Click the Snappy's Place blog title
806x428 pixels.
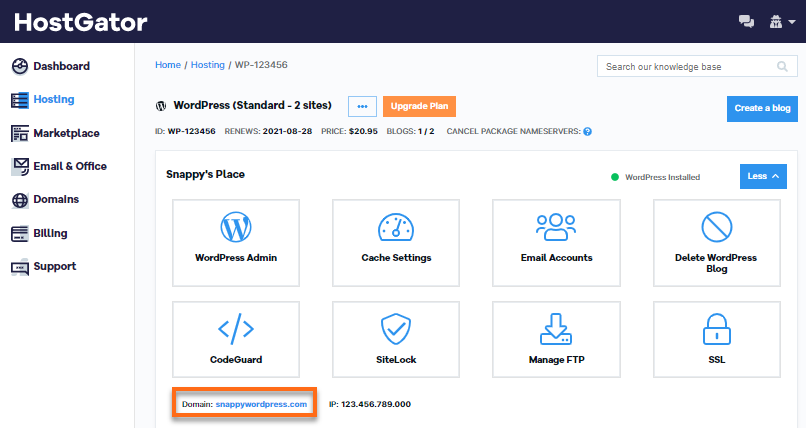point(205,174)
